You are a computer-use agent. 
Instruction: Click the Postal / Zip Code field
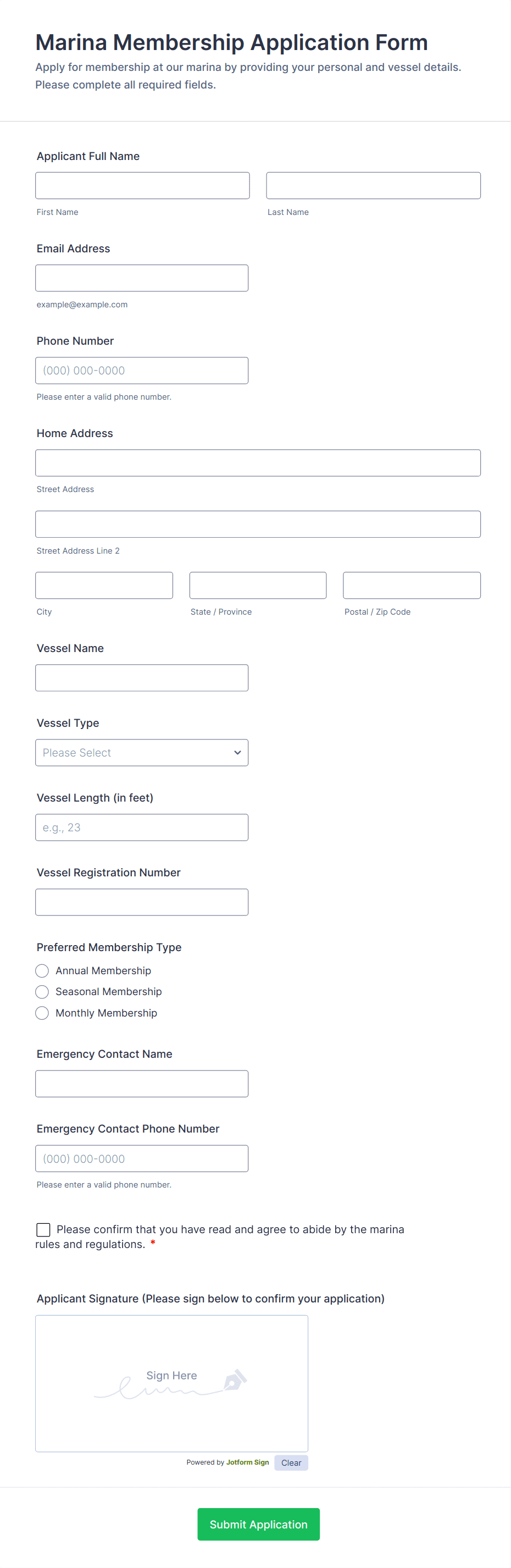click(x=411, y=585)
